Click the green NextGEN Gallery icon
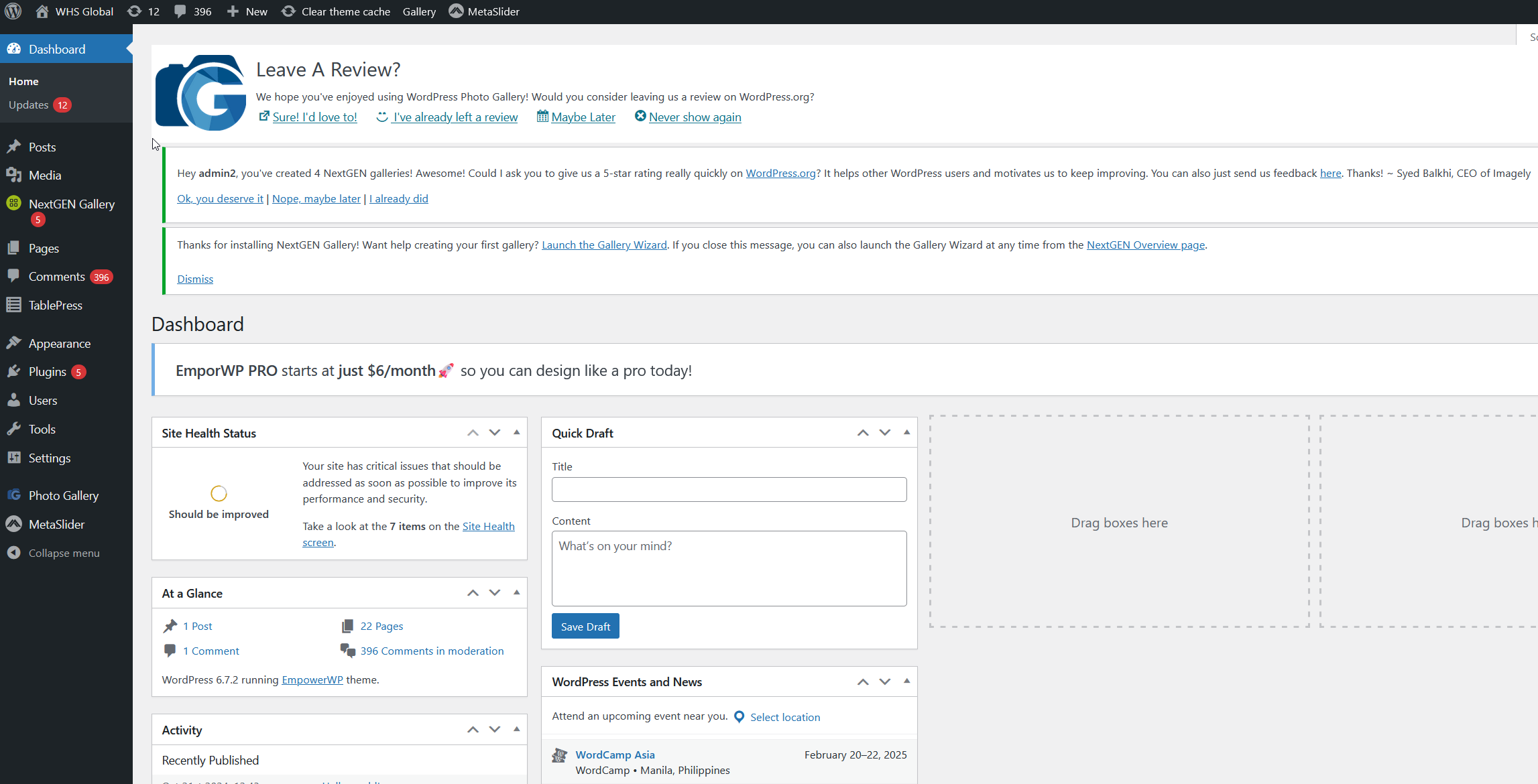Screen dimensions: 1538x784 [14, 204]
